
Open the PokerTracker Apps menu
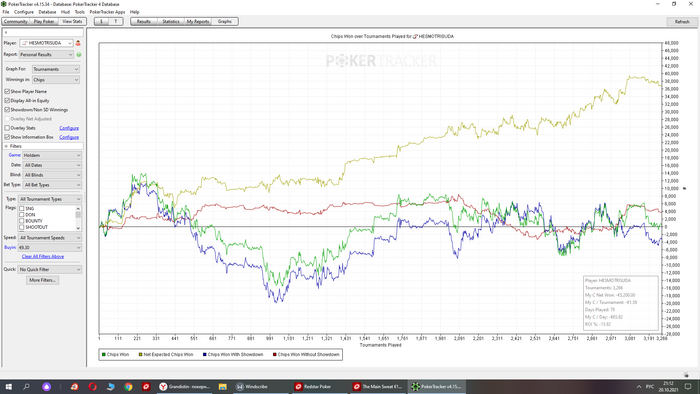click(107, 12)
